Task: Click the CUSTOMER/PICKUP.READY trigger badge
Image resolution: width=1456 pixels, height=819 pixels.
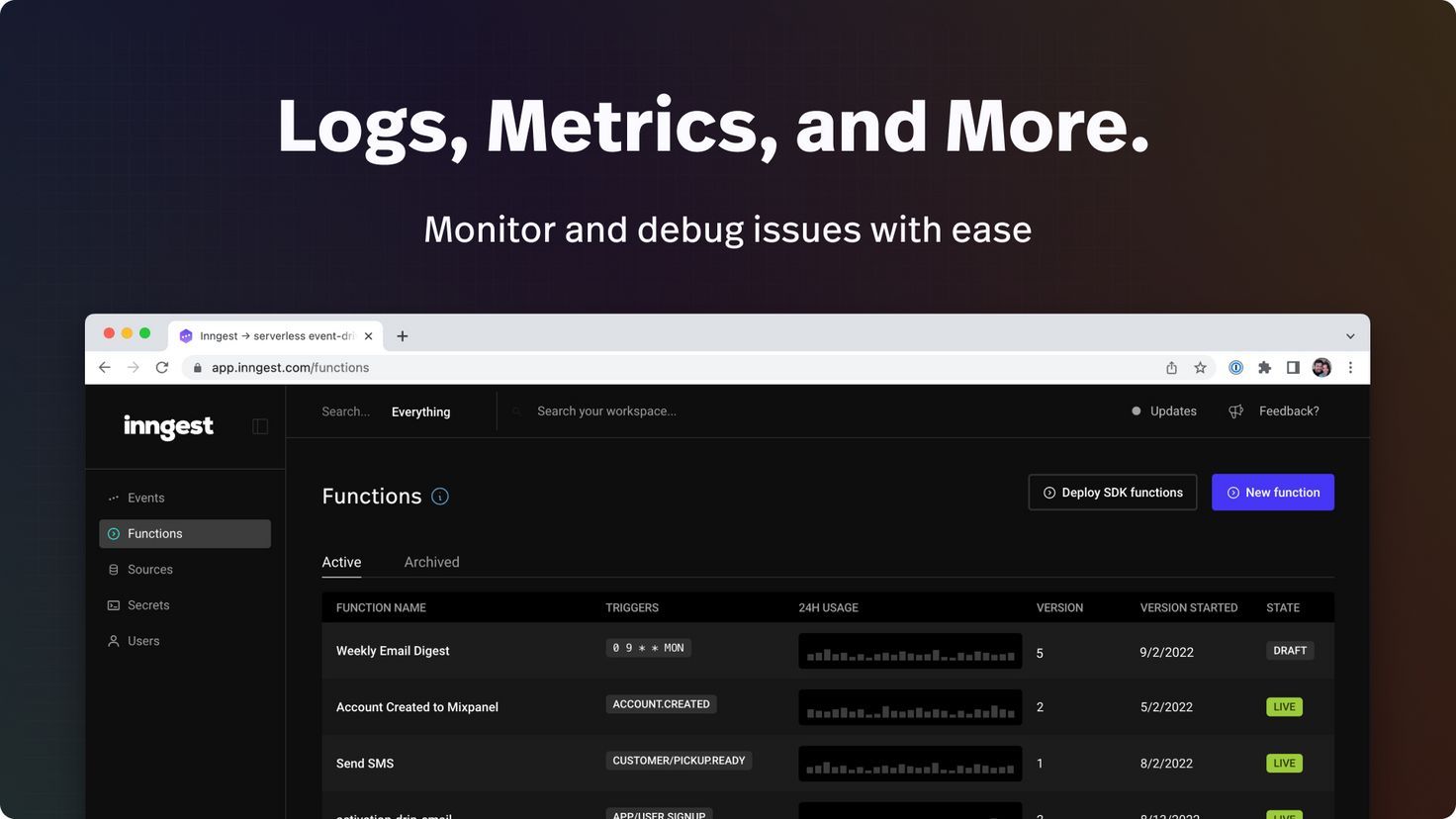Action: pos(679,761)
